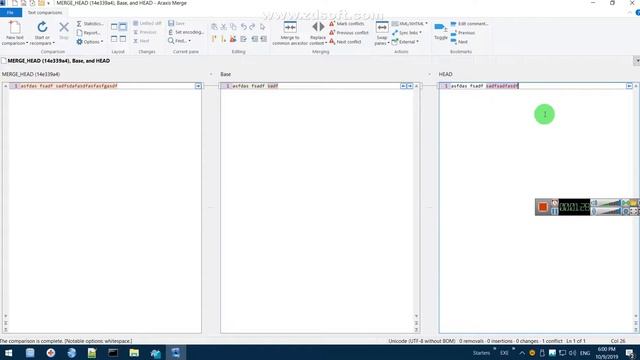Select the two-pane horizontal layout icon

tap(114, 39)
